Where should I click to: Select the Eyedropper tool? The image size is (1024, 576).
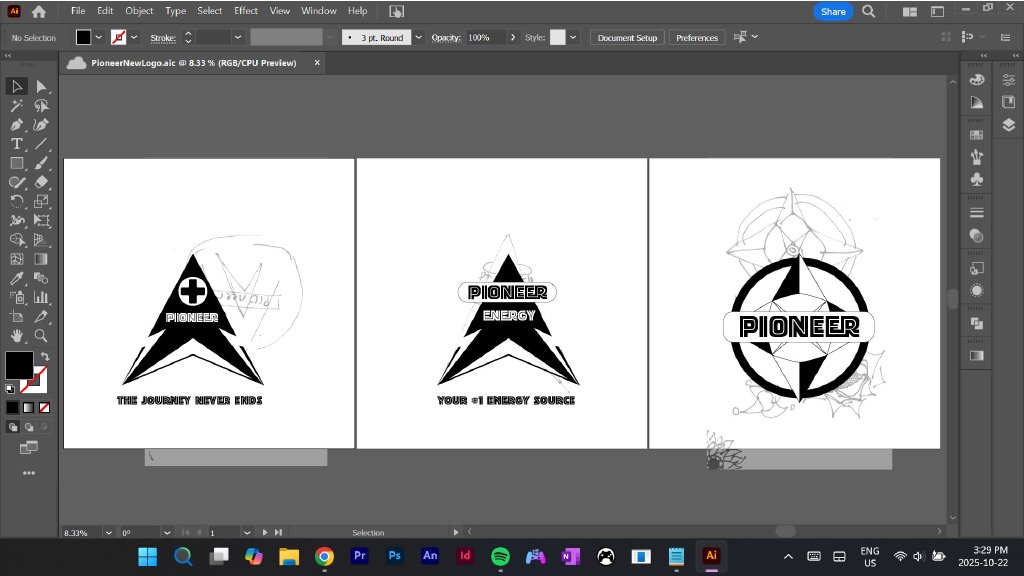[17, 278]
